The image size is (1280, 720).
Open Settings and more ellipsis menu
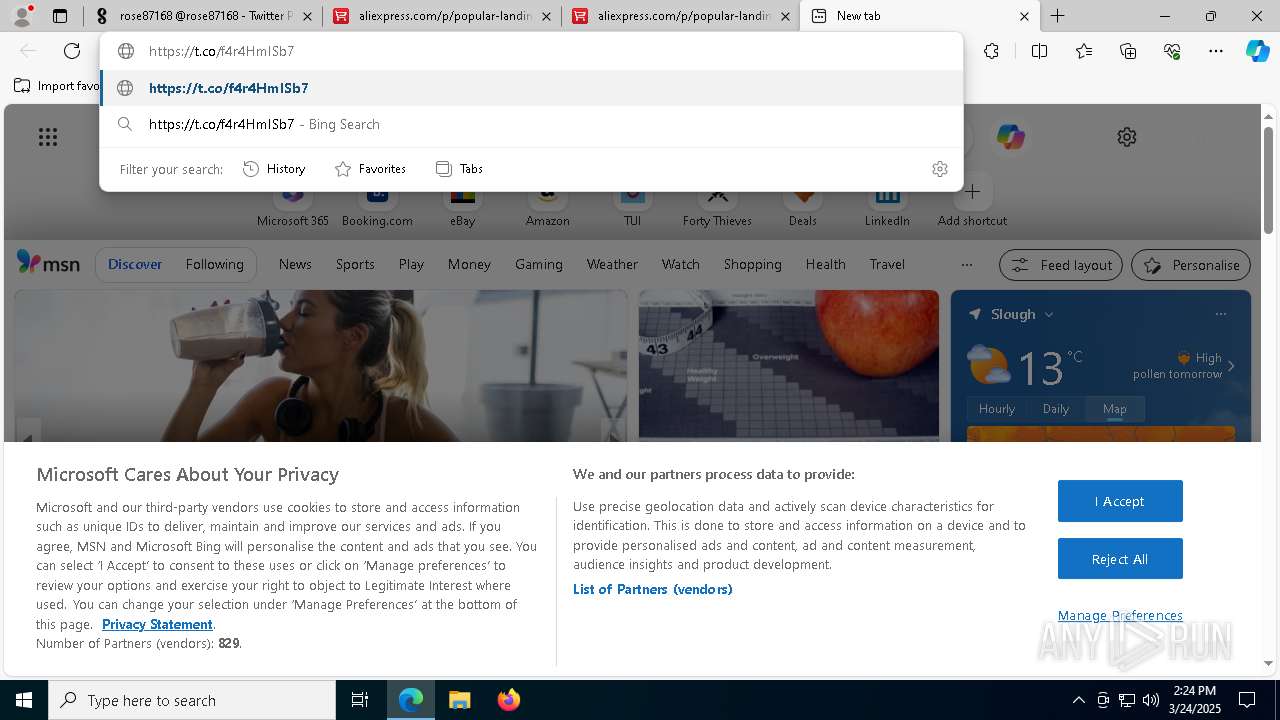pyautogui.click(x=1216, y=51)
